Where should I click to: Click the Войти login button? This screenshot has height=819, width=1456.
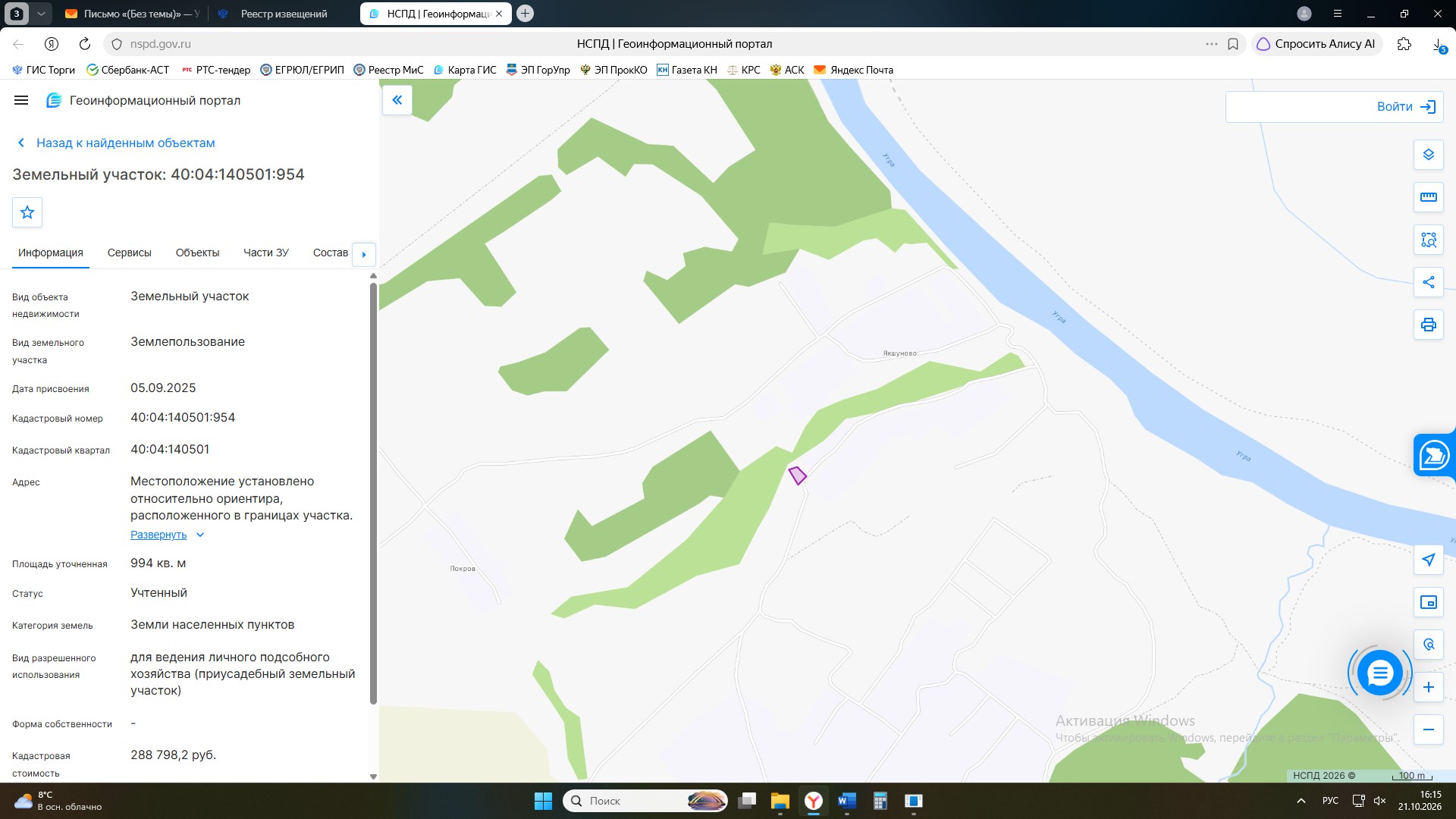1334,107
